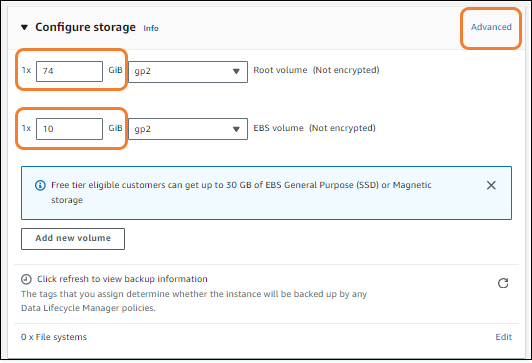Click the clock icon beside backup information

pyautogui.click(x=26, y=279)
